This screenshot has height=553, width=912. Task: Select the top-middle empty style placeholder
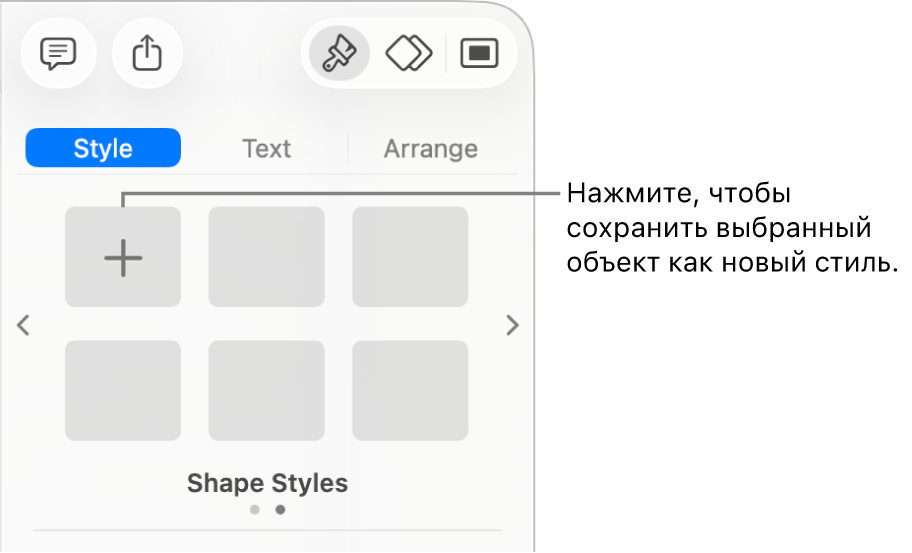266,257
